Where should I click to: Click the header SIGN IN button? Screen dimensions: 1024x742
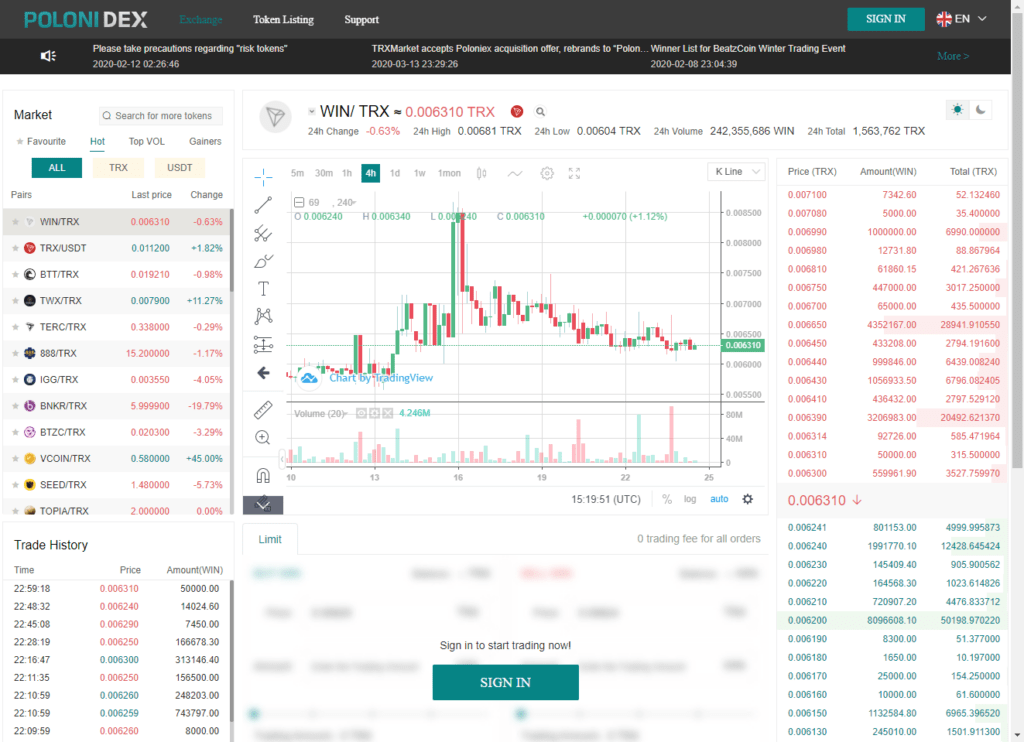click(x=886, y=19)
